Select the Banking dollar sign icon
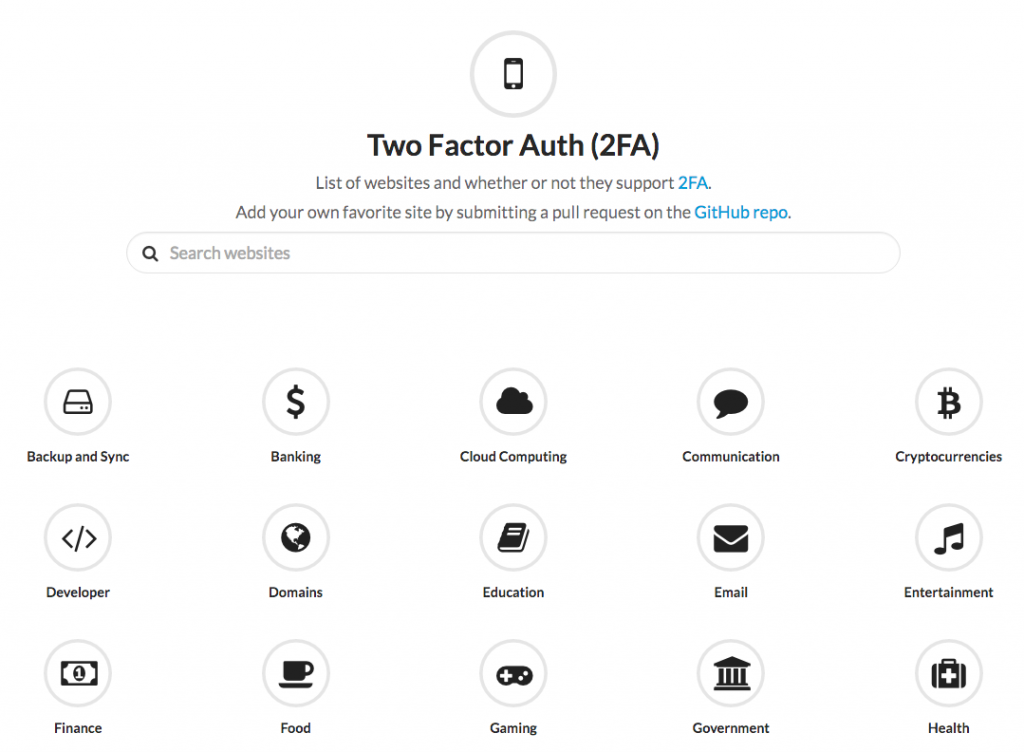This screenshot has width=1024, height=752. click(296, 401)
